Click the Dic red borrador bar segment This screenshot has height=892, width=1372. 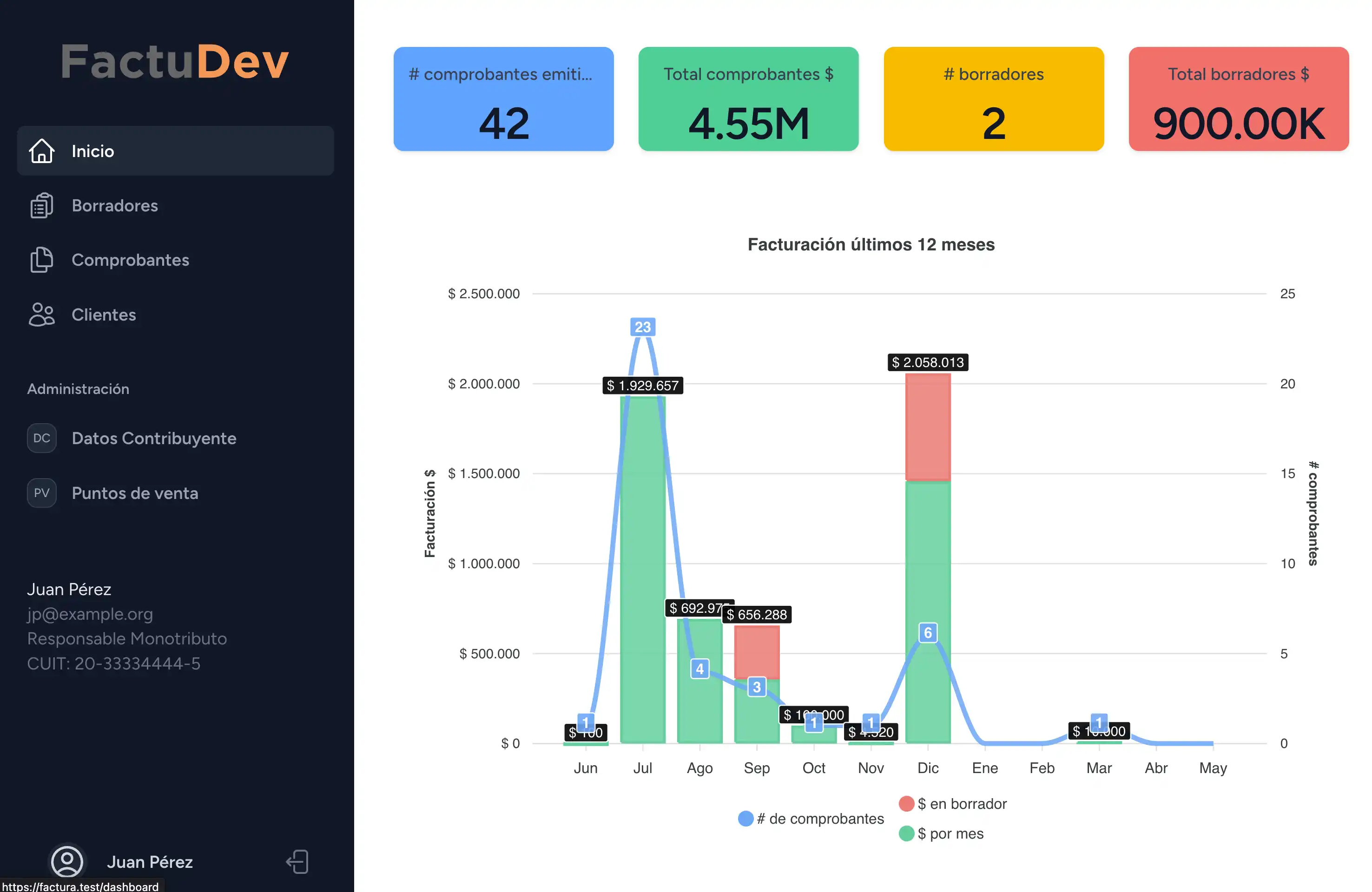[x=928, y=426]
